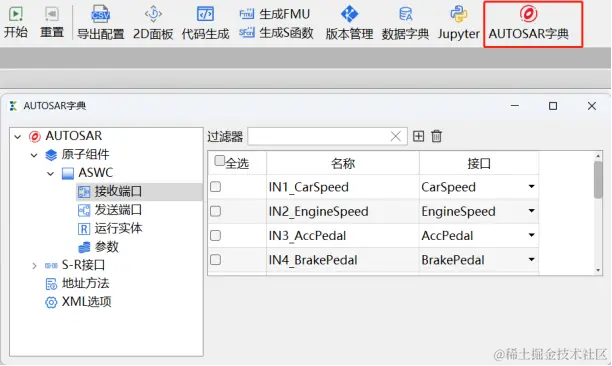
Task: Collapse the ASWC tree node
Action: pos(51,174)
